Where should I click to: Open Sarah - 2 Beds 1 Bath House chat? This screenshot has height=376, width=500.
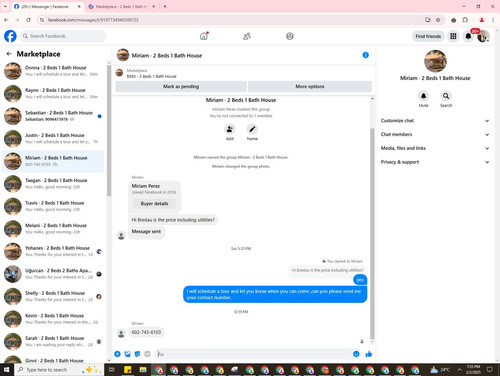[53, 341]
